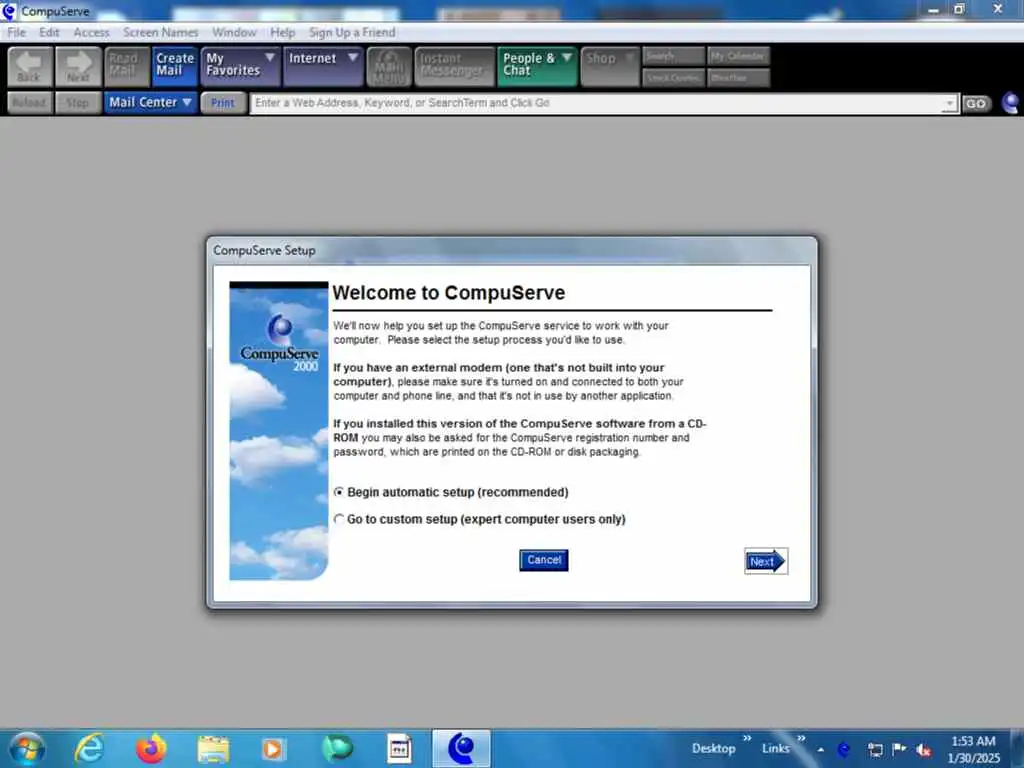Click the small Search toolbar button

[x=673, y=56]
